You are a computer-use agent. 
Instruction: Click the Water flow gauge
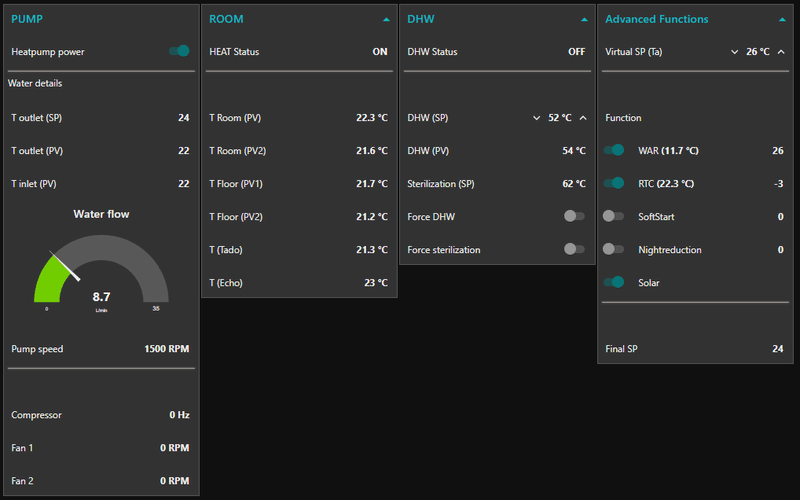pyautogui.click(x=101, y=270)
